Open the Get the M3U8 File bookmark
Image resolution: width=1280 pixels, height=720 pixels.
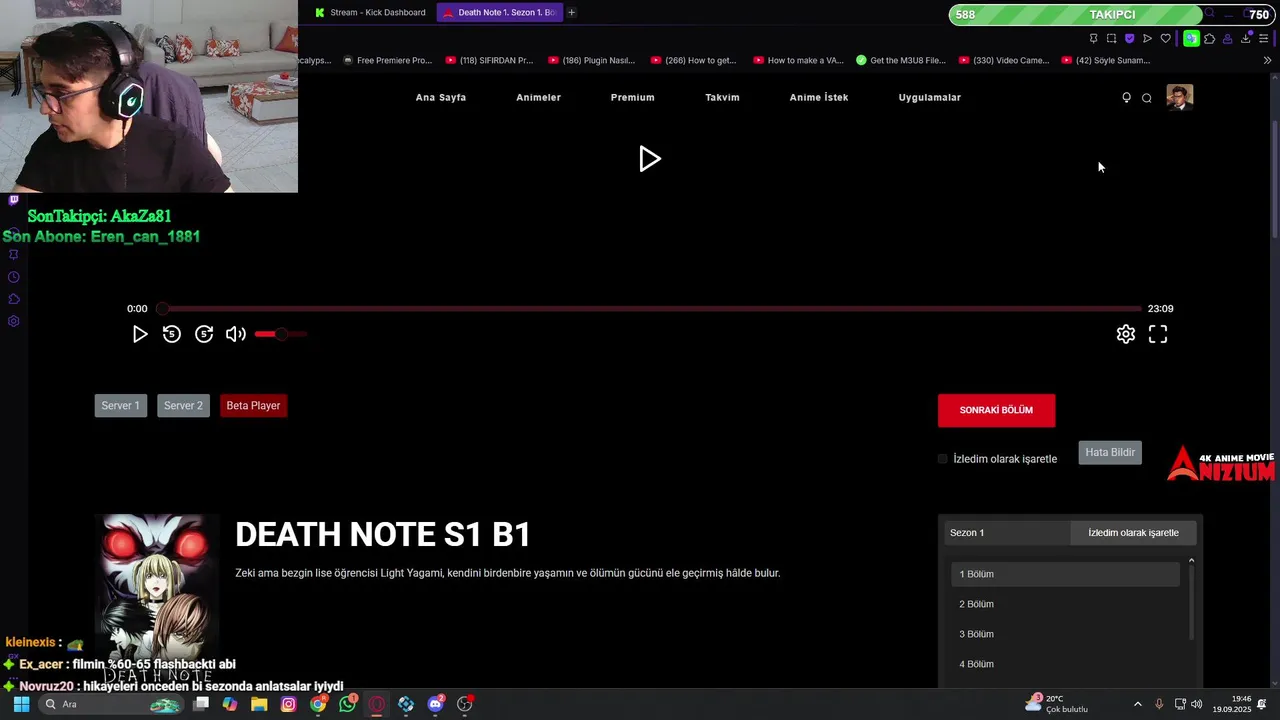[901, 60]
